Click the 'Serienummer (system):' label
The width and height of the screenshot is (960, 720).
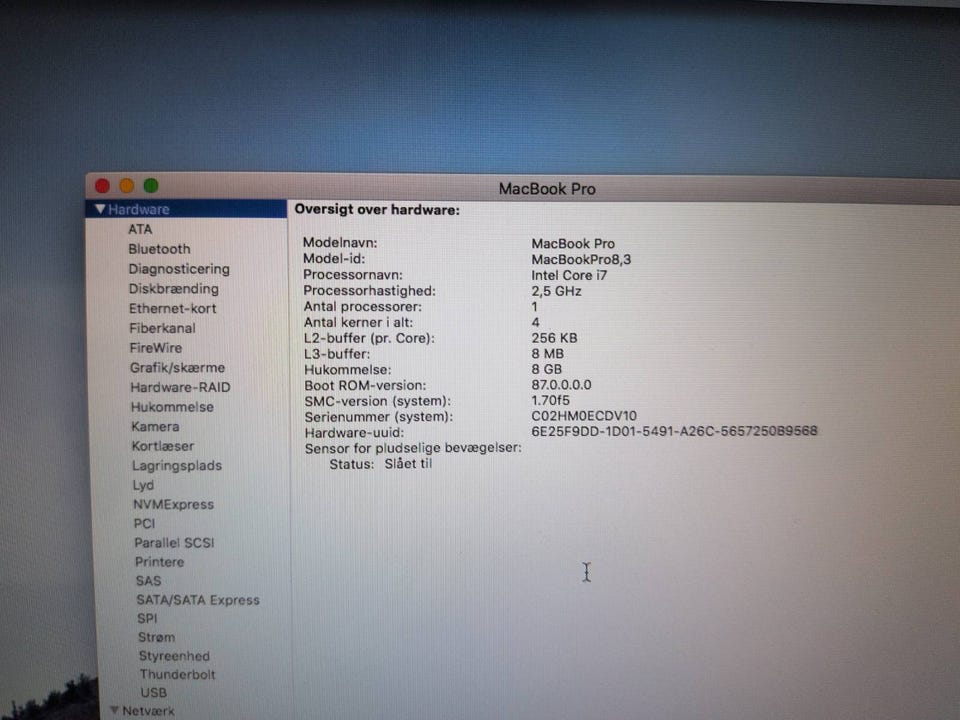[x=379, y=417]
